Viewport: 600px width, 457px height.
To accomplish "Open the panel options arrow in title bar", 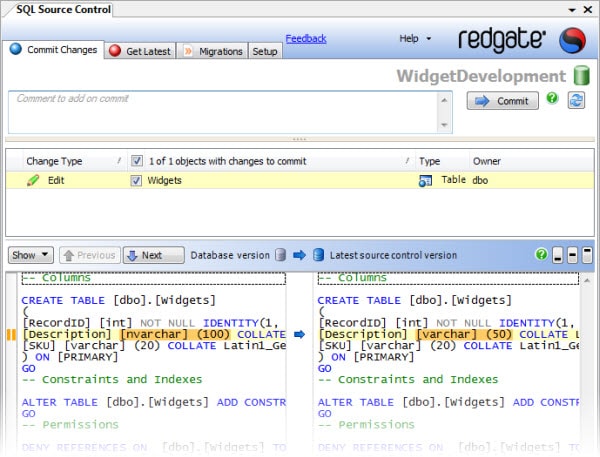I will click(x=571, y=9).
